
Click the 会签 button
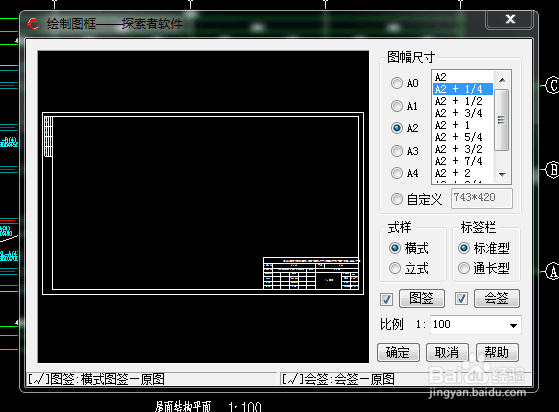tap(497, 298)
